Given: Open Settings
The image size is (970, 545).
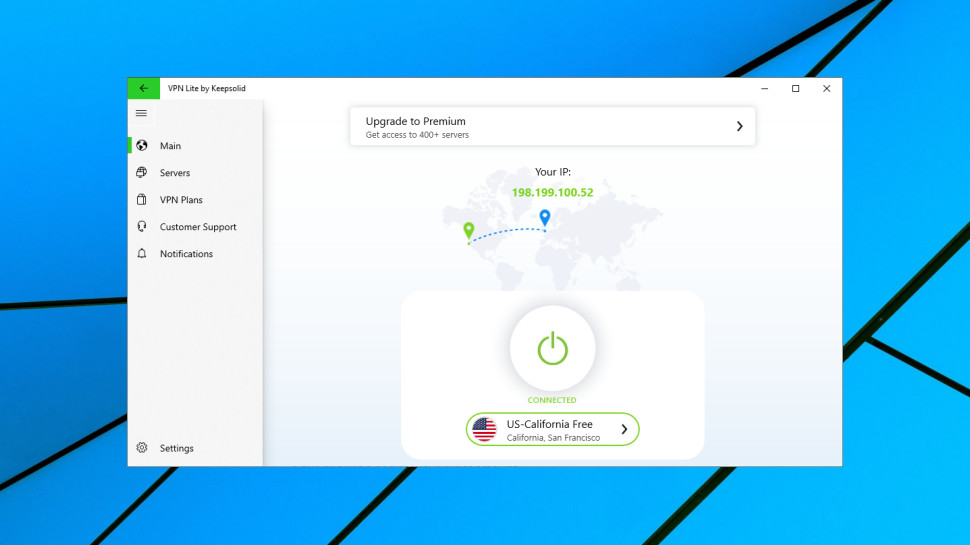Looking at the screenshot, I should pyautogui.click(x=195, y=448).
